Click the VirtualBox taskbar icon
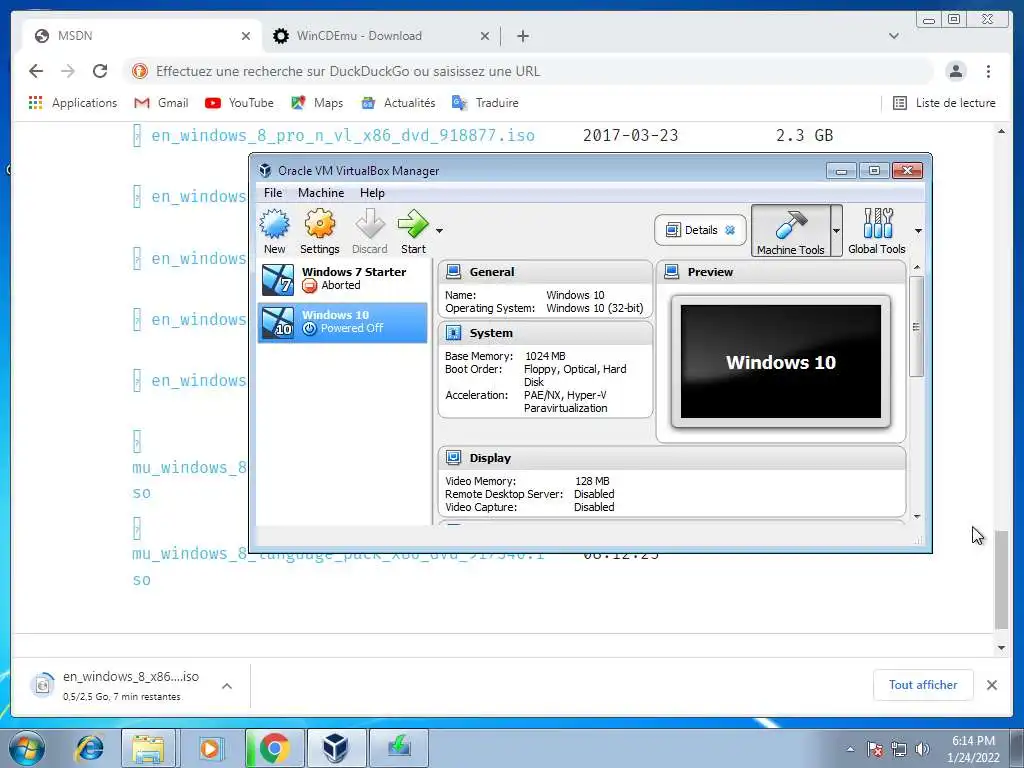 [x=336, y=748]
